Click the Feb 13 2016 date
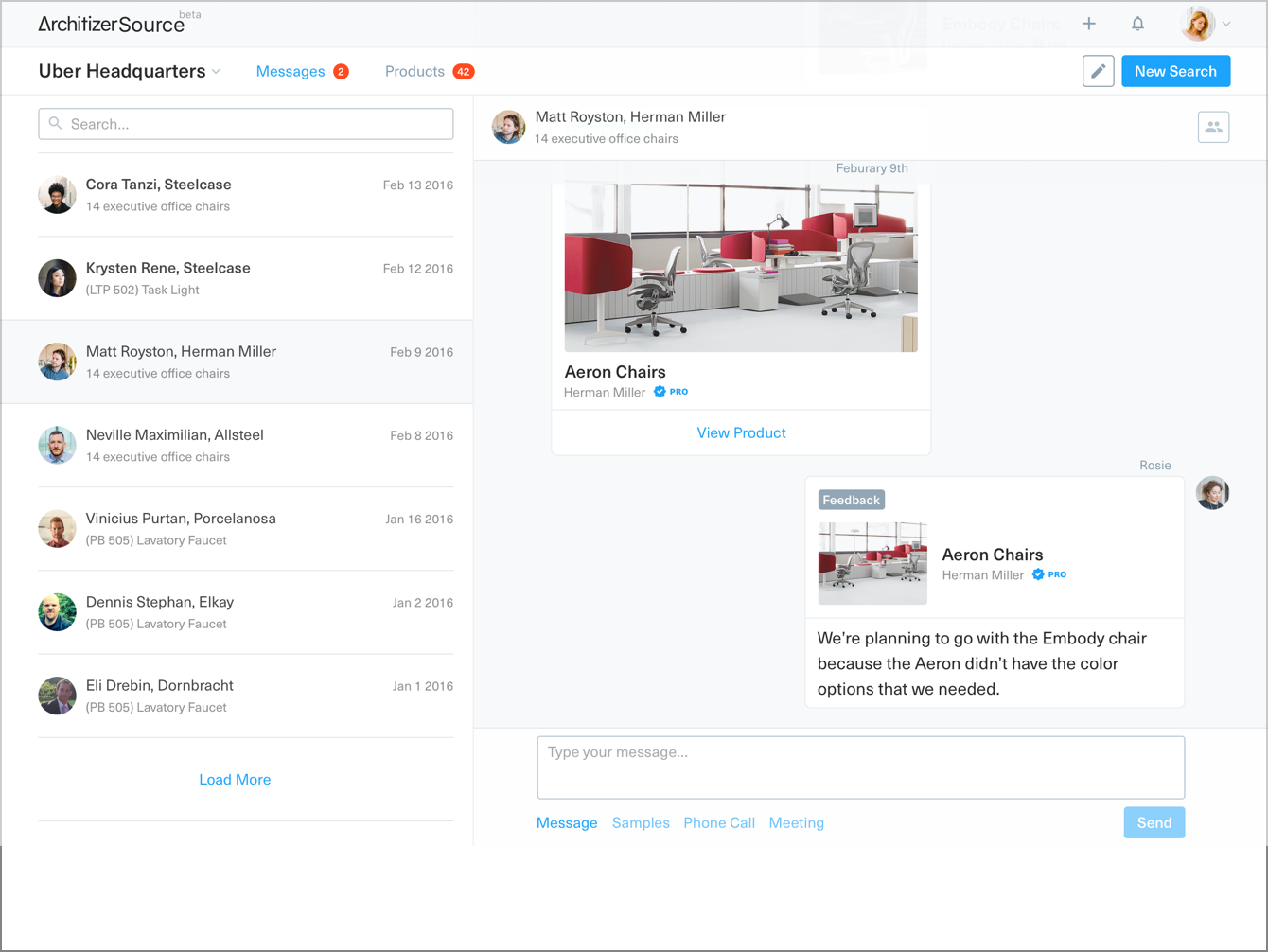This screenshot has width=1268, height=952. pyautogui.click(x=417, y=185)
